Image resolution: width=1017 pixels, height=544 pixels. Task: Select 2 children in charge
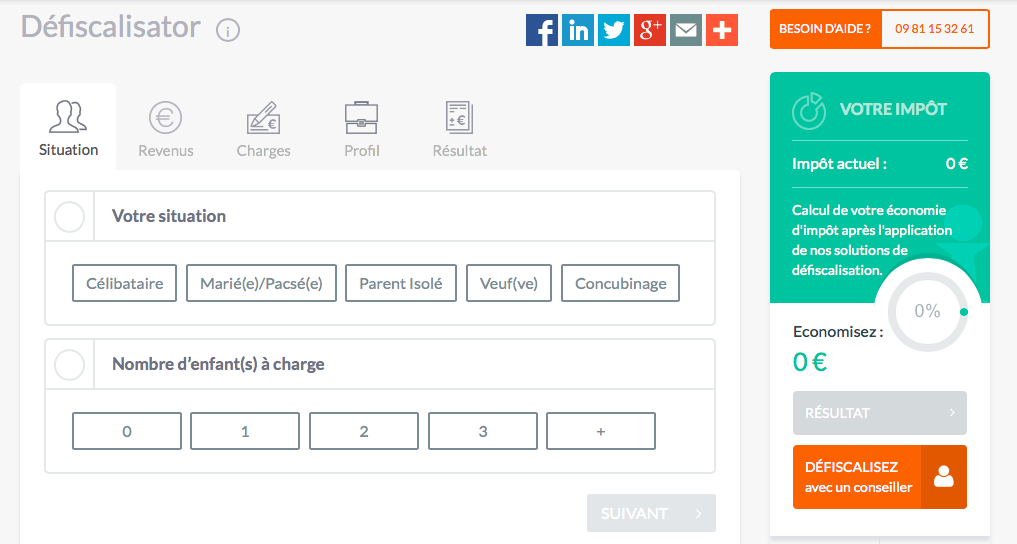point(364,431)
